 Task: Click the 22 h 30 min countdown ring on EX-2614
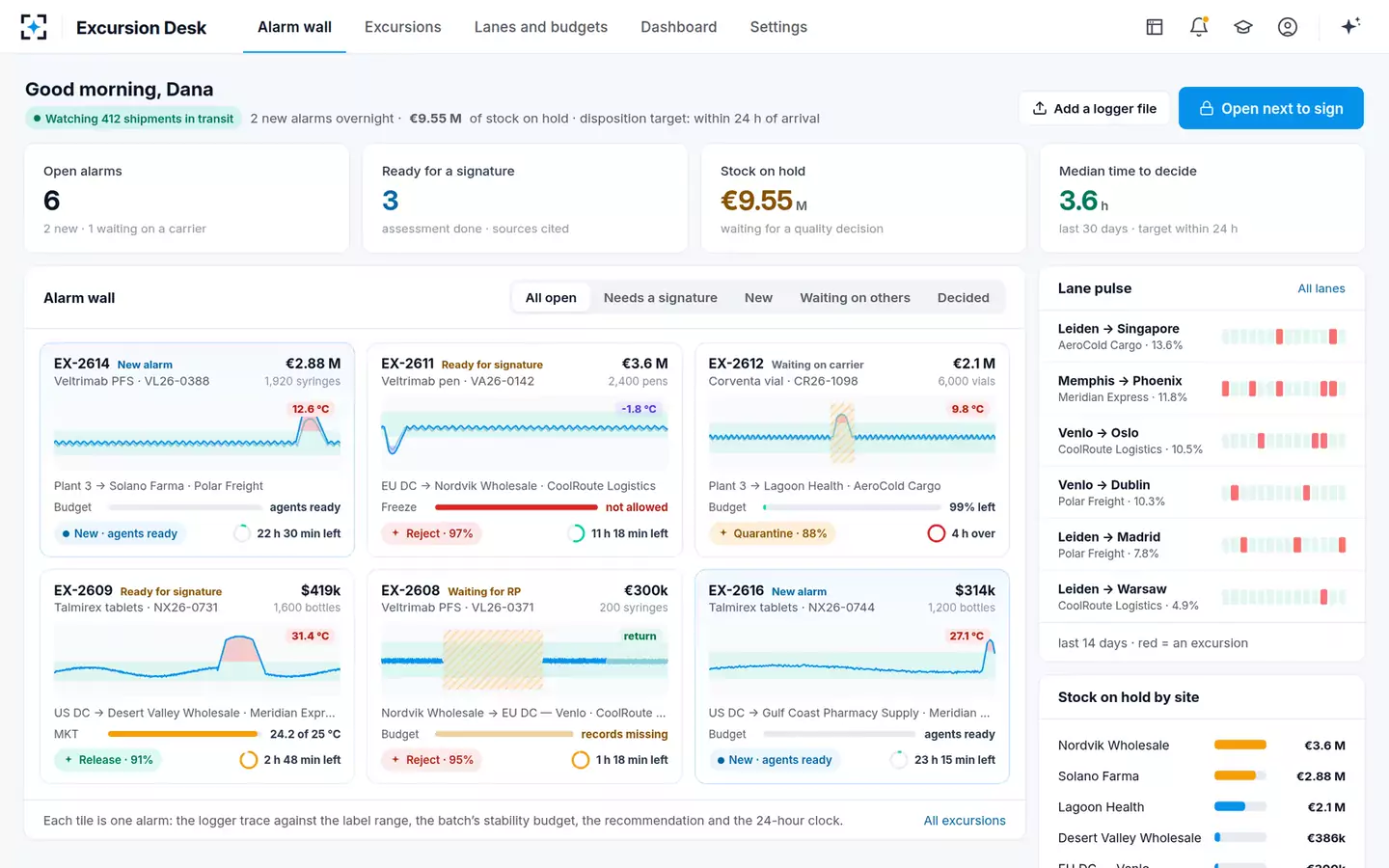tap(242, 533)
